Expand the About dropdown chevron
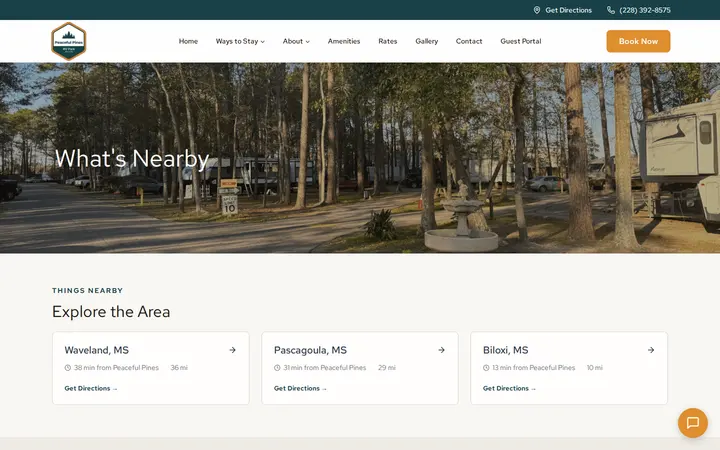This screenshot has width=720, height=450. (x=308, y=42)
